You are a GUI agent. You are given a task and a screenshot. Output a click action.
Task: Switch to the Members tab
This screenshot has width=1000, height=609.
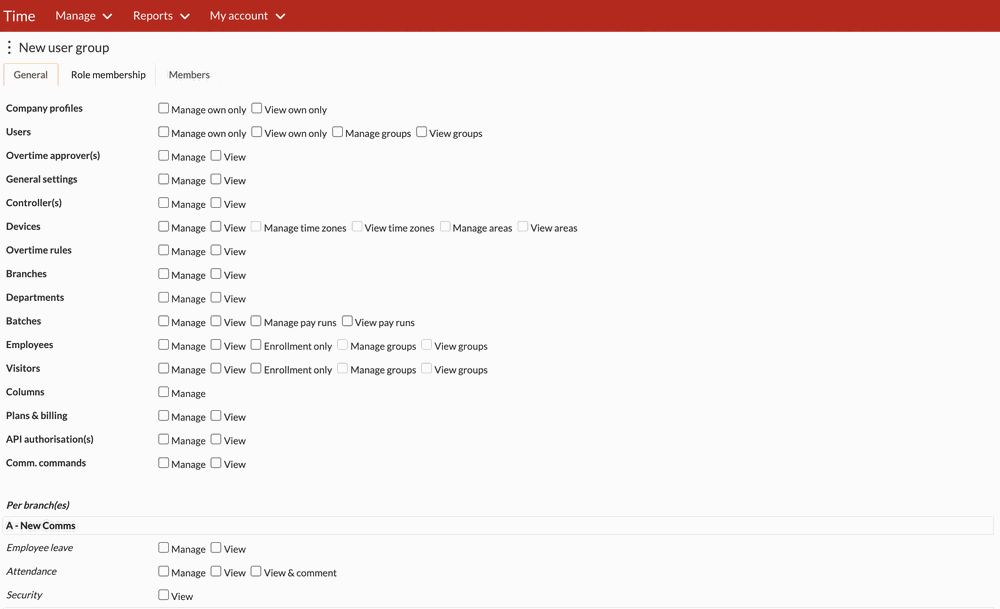(189, 75)
